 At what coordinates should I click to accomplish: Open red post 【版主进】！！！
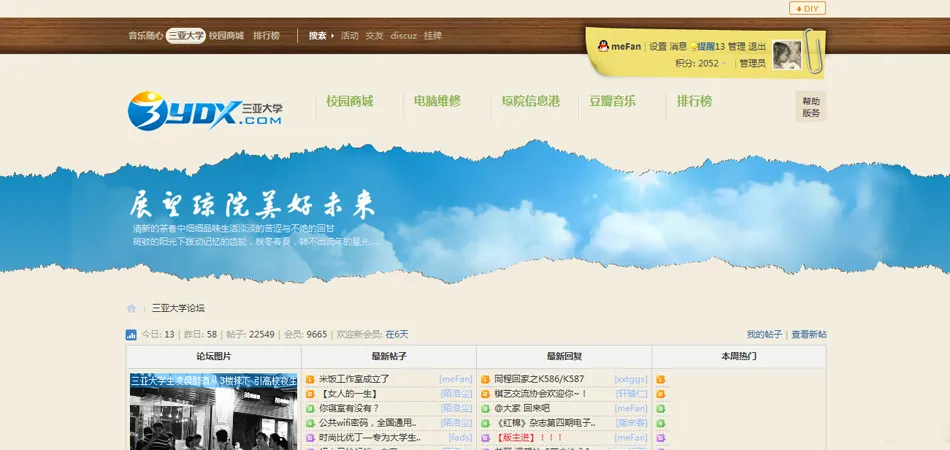(x=528, y=437)
